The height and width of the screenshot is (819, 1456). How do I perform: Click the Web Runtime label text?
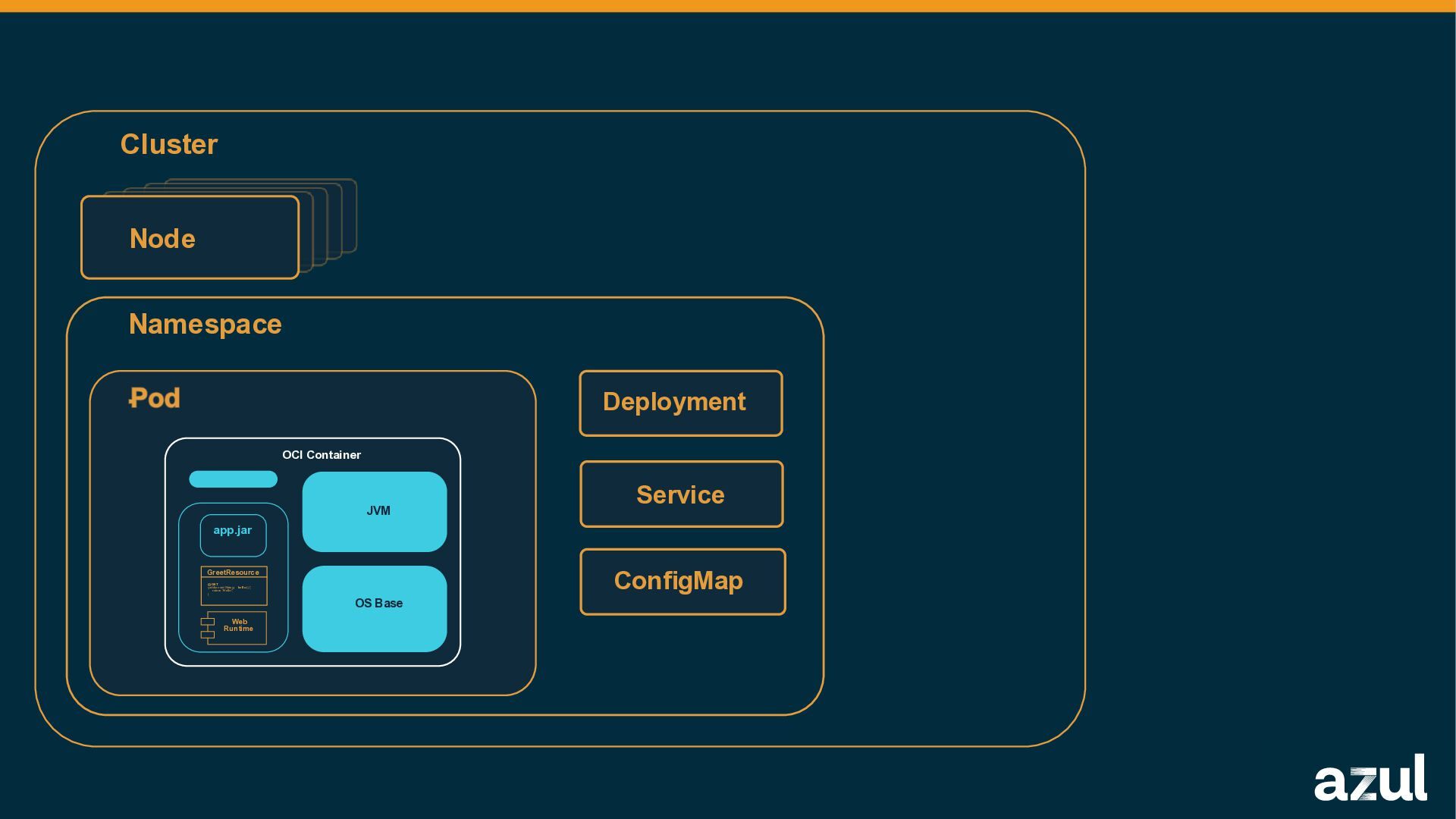pos(239,625)
